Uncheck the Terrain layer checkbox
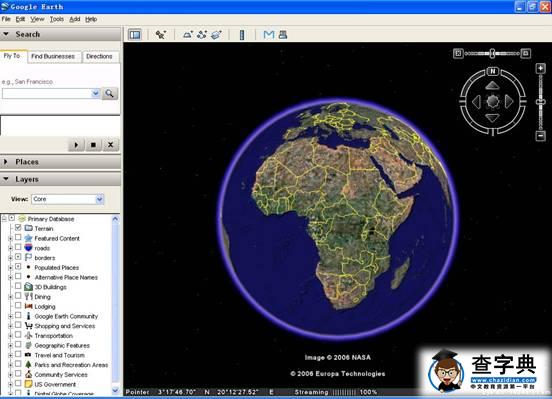552x399 pixels. pyautogui.click(x=18, y=227)
